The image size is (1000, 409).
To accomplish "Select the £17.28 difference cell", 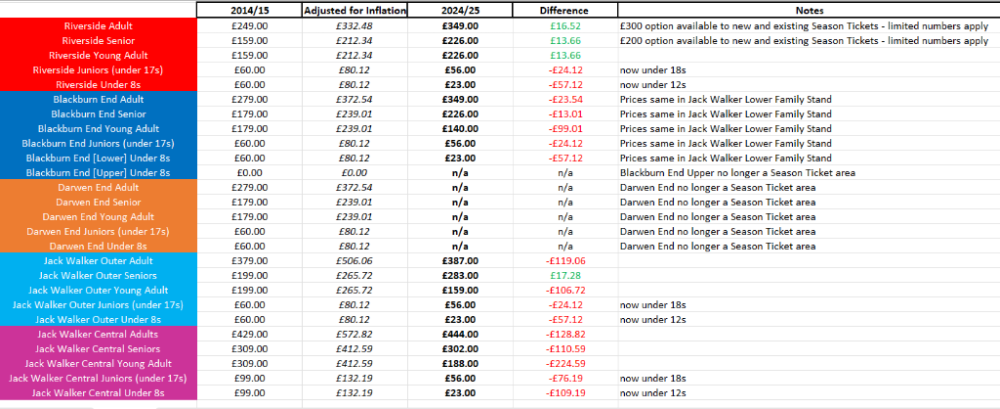I will pos(565,275).
